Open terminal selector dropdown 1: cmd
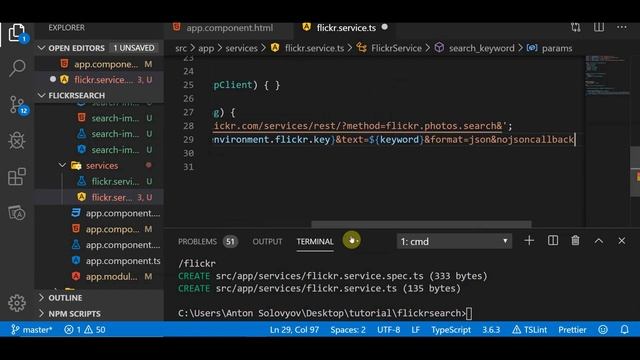 coord(454,241)
